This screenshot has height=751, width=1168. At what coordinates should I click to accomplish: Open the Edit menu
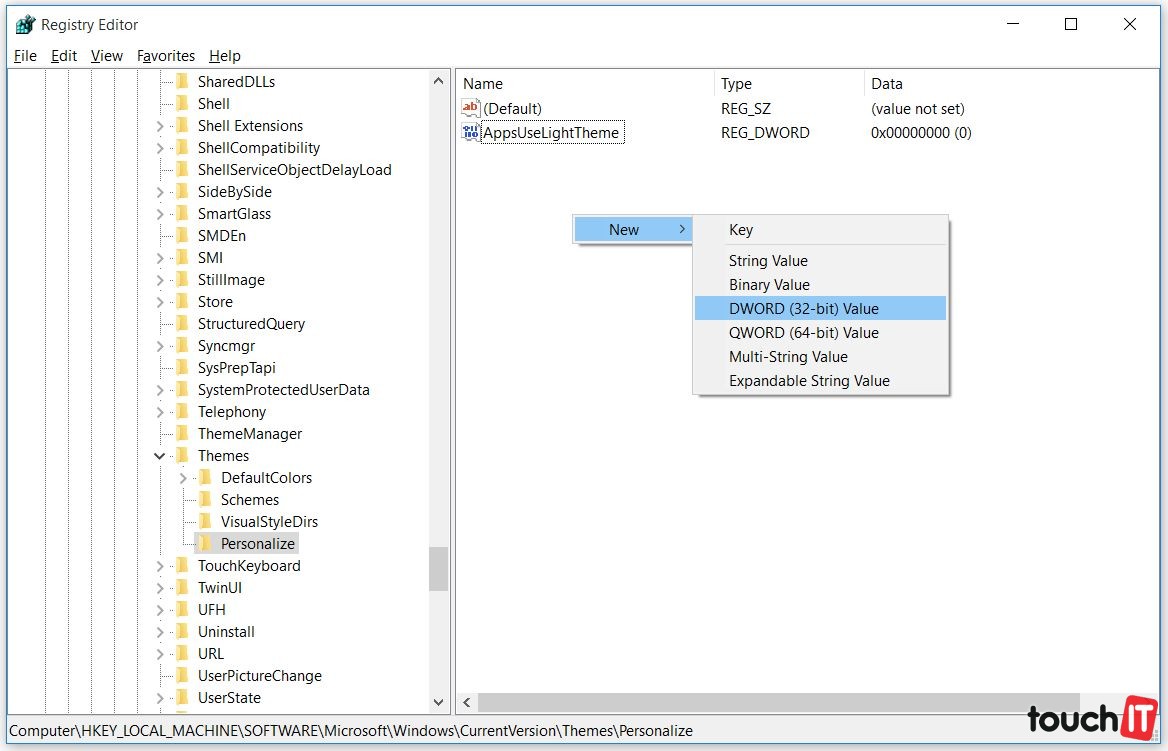(64, 56)
